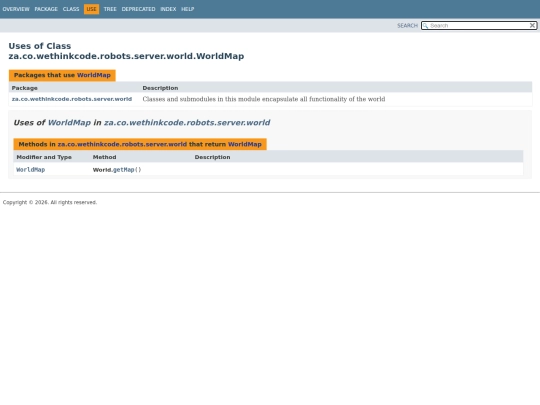Click WorldMap type link in methods table

(31, 169)
